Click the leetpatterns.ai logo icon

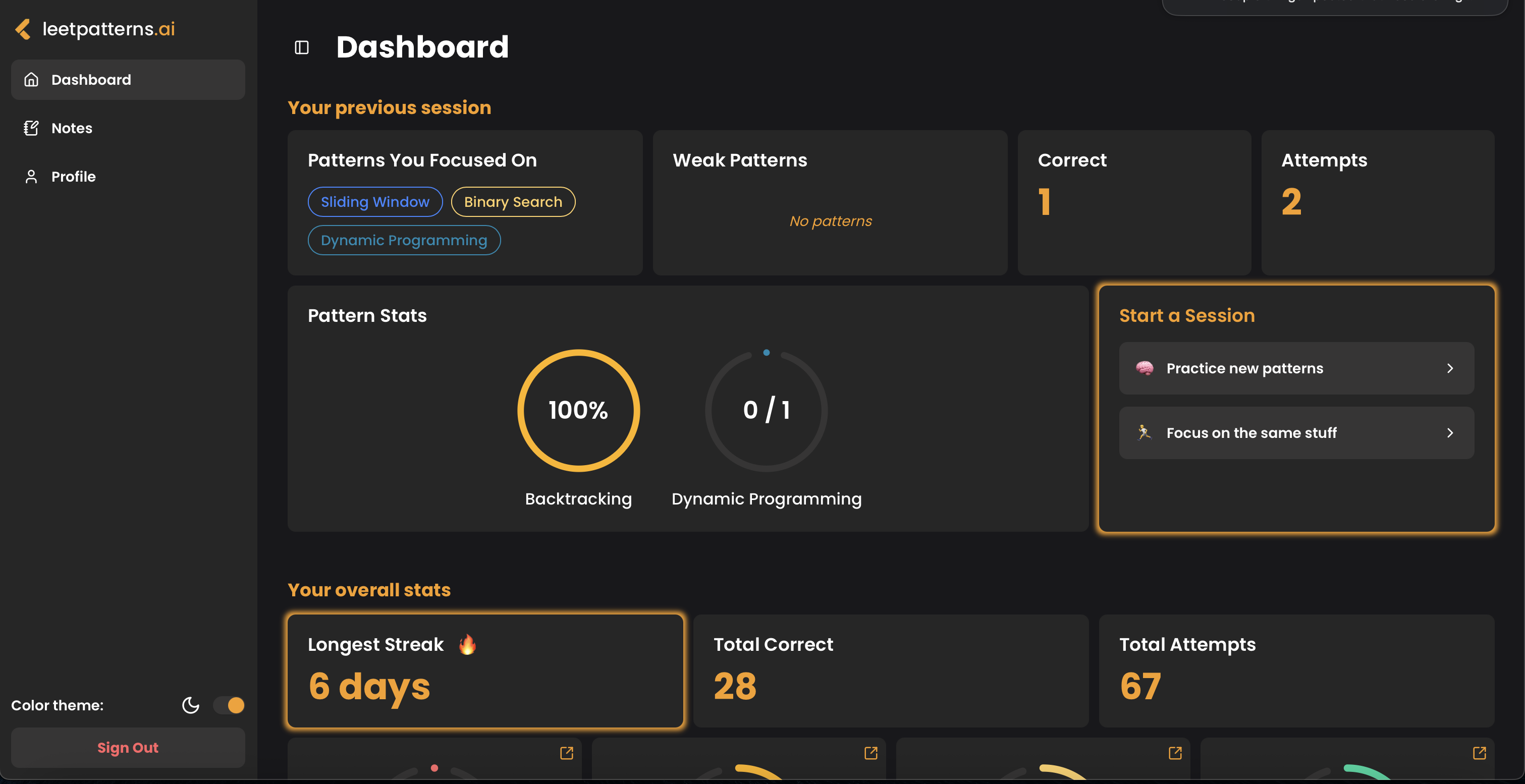[x=23, y=29]
